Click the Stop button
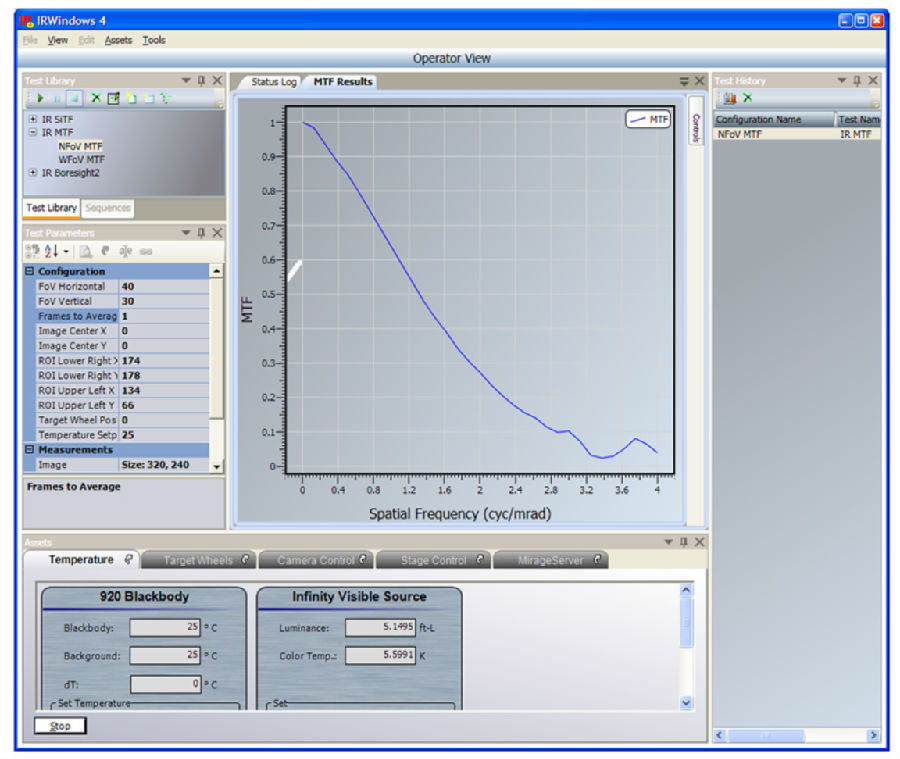This screenshot has height=759, width=900. point(60,726)
